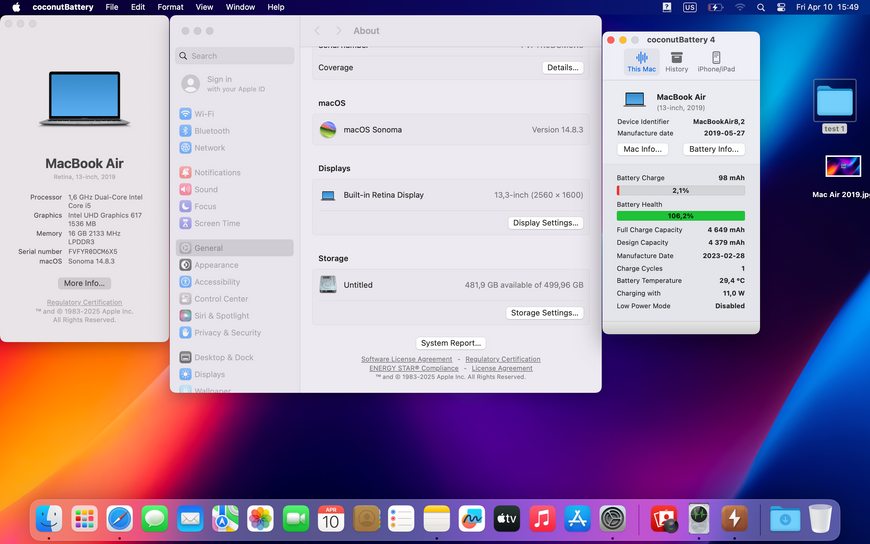This screenshot has height=544, width=870.
Task: Open Regulatory Certification link in About pane
Action: click(503, 359)
